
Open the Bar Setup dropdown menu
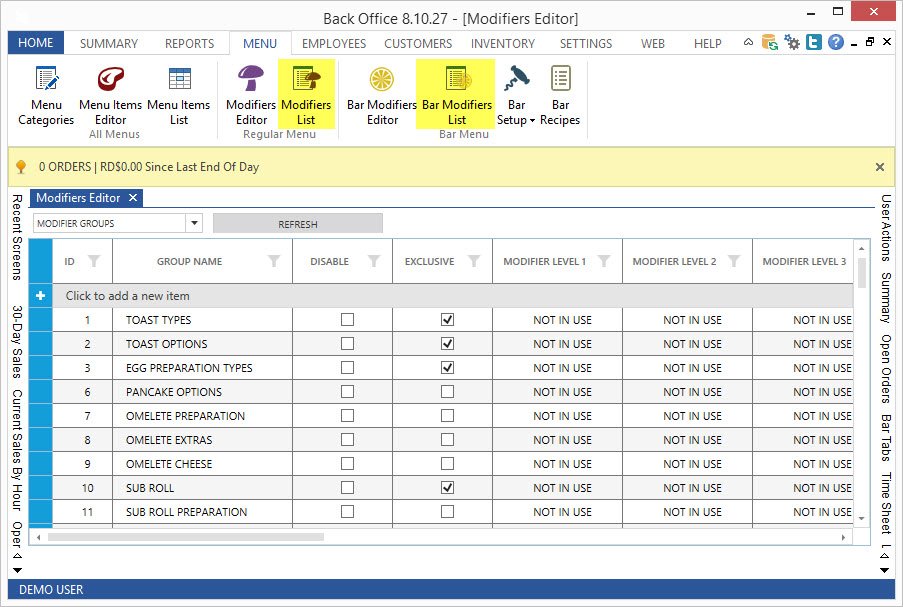pos(516,112)
